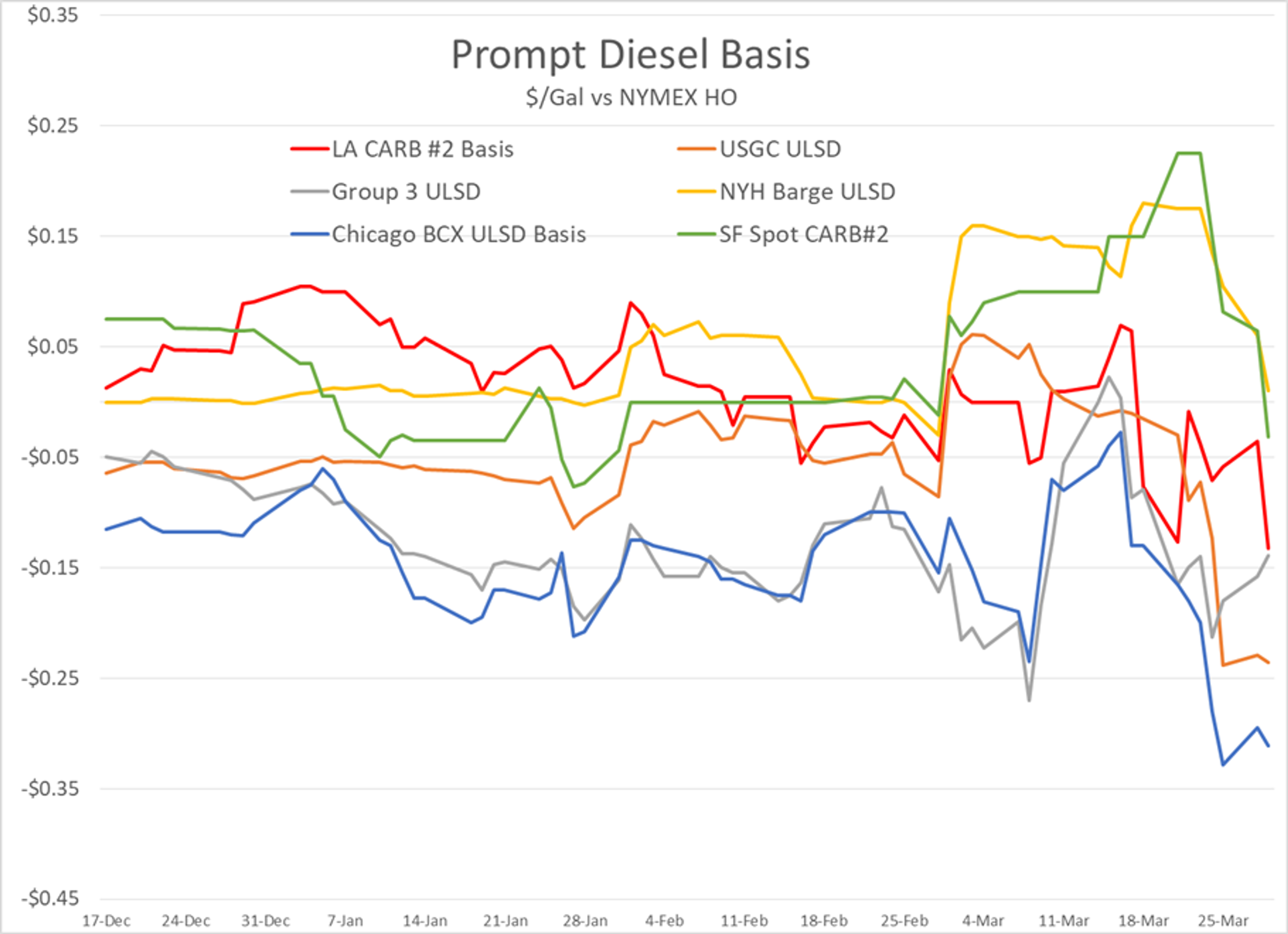The height and width of the screenshot is (934, 1288).
Task: Click the green SF Spot line peak near 25-Mar
Action: click(1189, 153)
